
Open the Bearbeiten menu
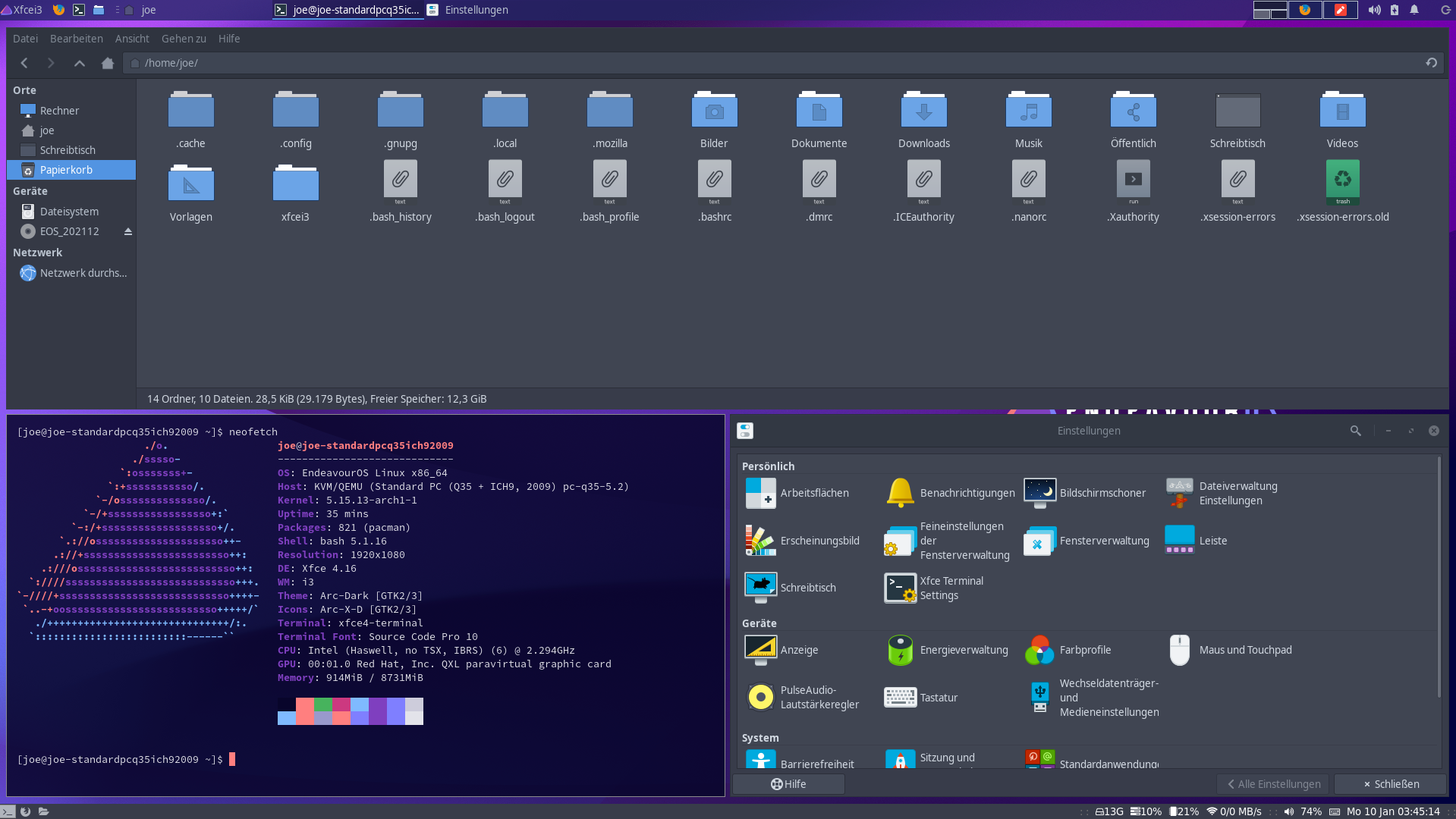point(76,39)
